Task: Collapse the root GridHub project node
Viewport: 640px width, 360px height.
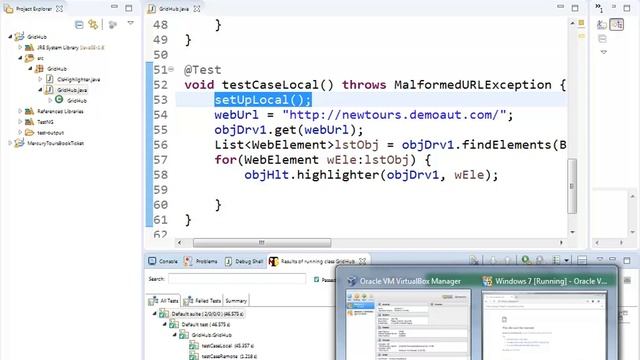Action: click(x=10, y=37)
